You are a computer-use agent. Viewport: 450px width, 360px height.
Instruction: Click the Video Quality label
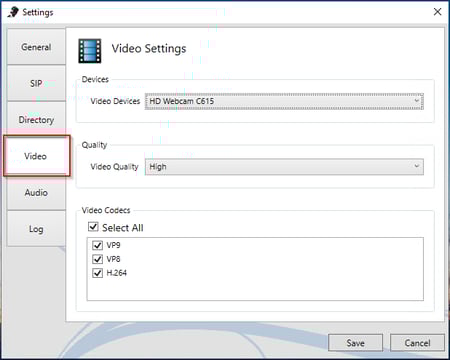[x=114, y=167]
